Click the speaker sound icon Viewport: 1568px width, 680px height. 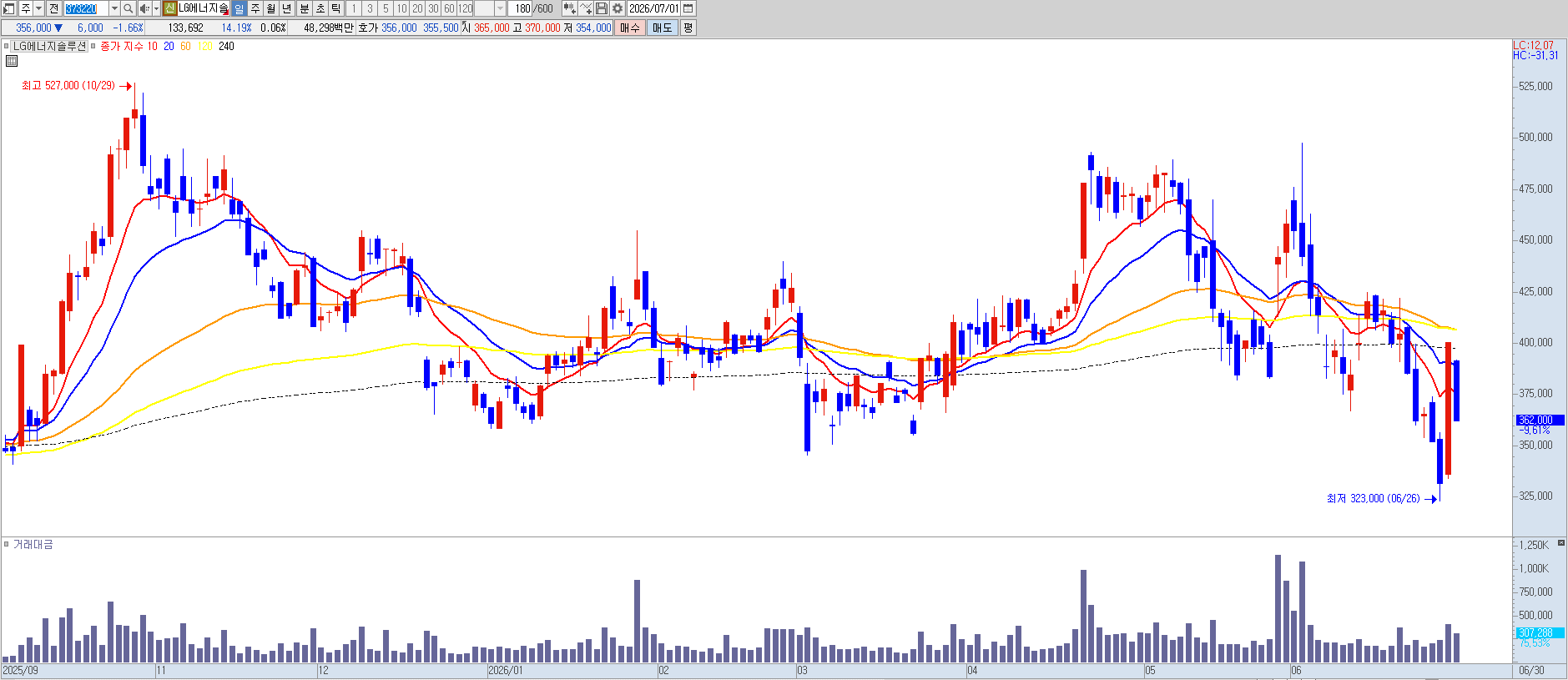pos(144,8)
